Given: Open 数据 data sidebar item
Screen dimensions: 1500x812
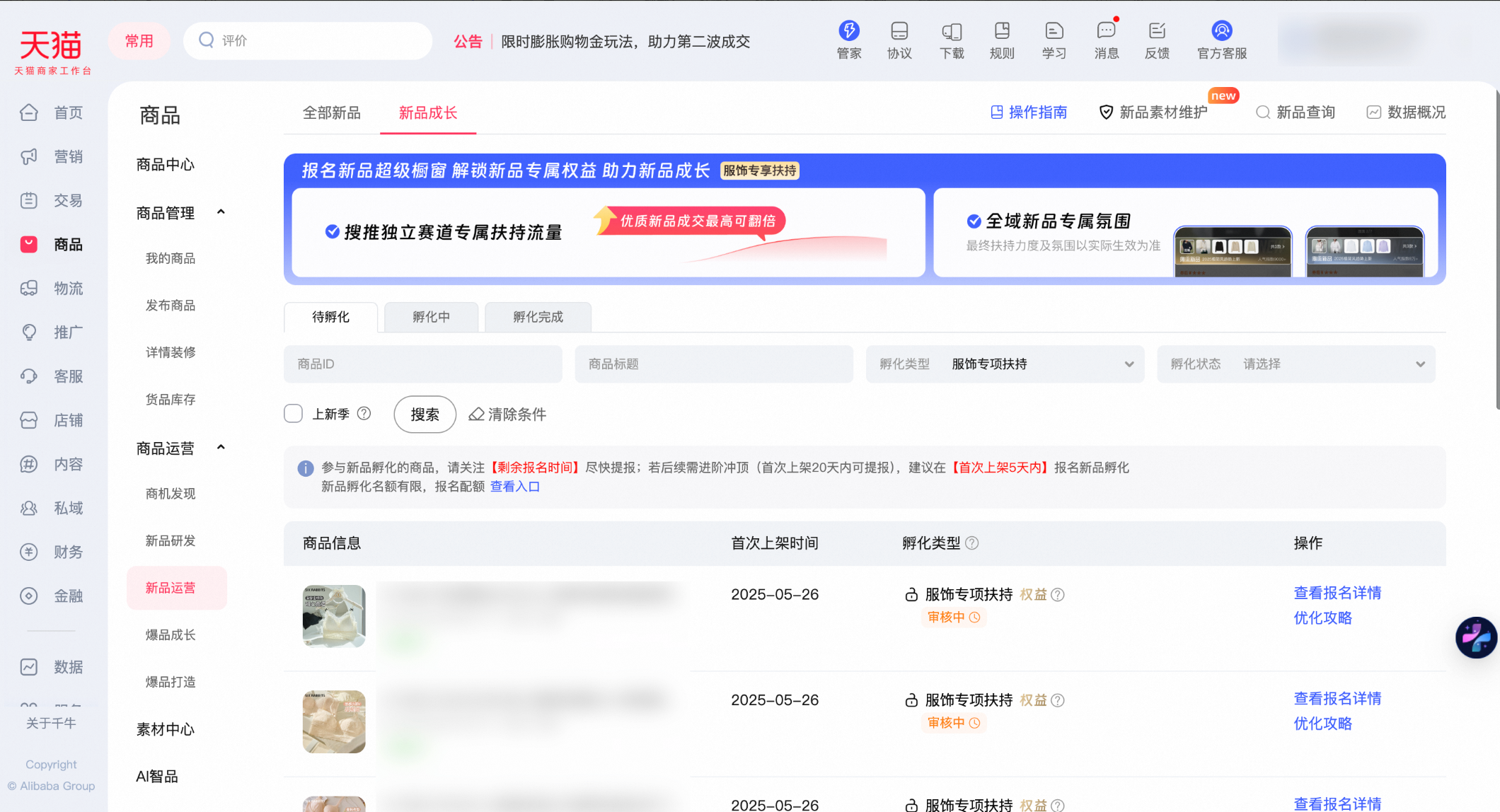Looking at the screenshot, I should pos(52,667).
